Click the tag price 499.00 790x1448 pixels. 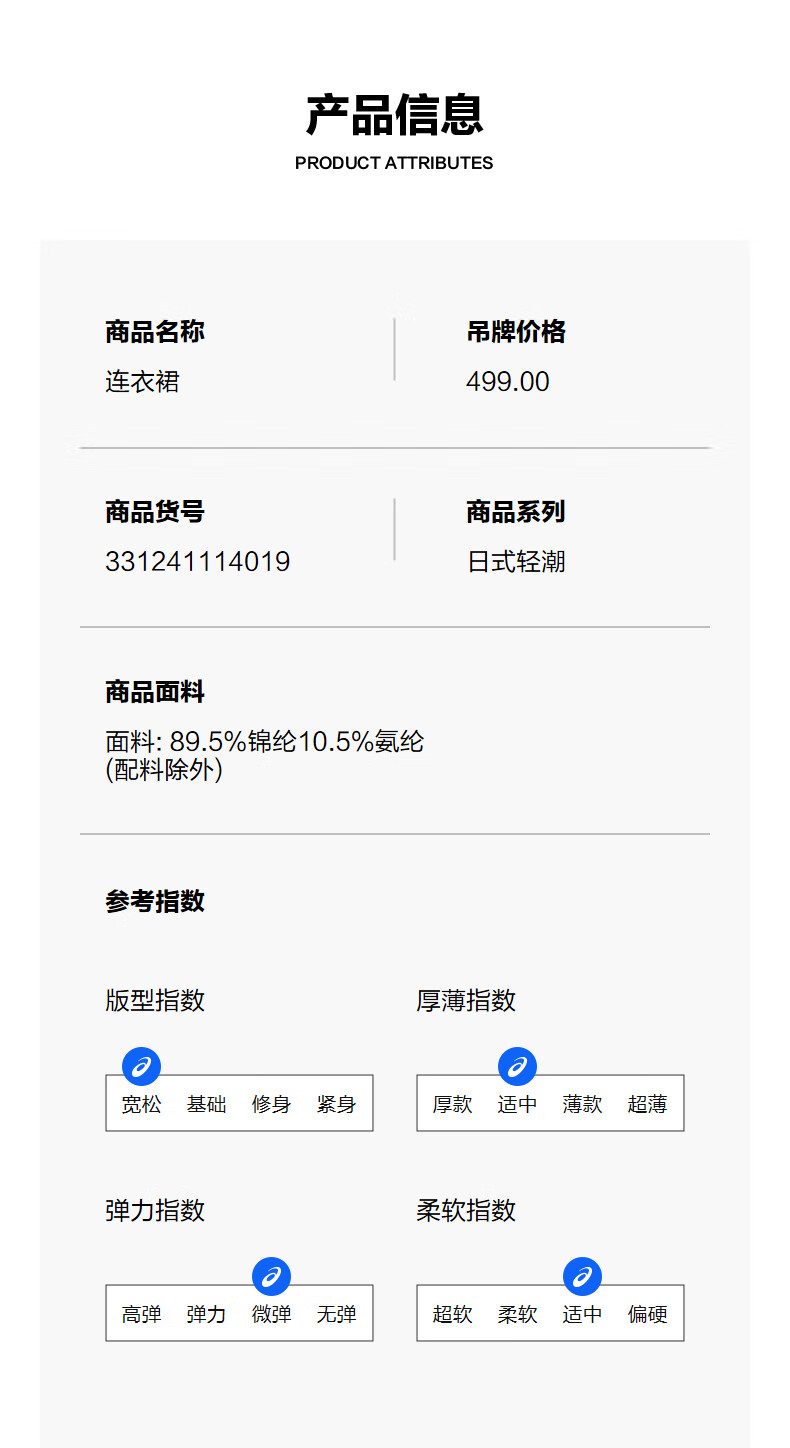(508, 381)
